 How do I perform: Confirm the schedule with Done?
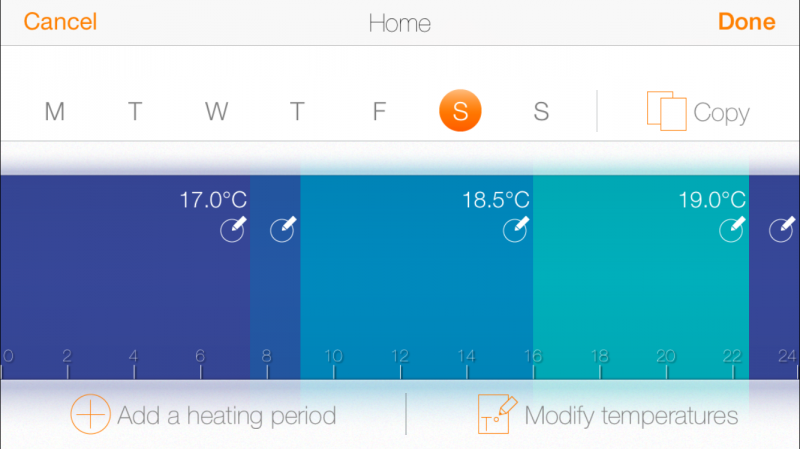746,22
